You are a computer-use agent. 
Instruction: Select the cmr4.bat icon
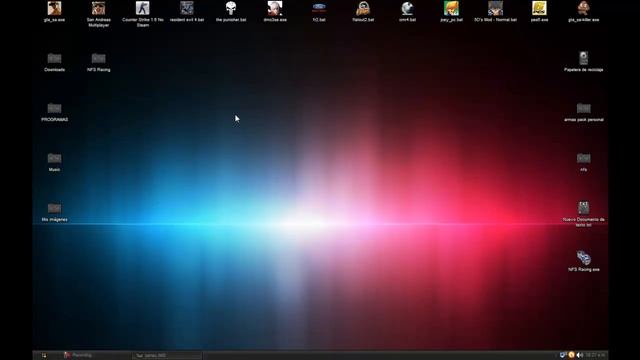point(407,9)
